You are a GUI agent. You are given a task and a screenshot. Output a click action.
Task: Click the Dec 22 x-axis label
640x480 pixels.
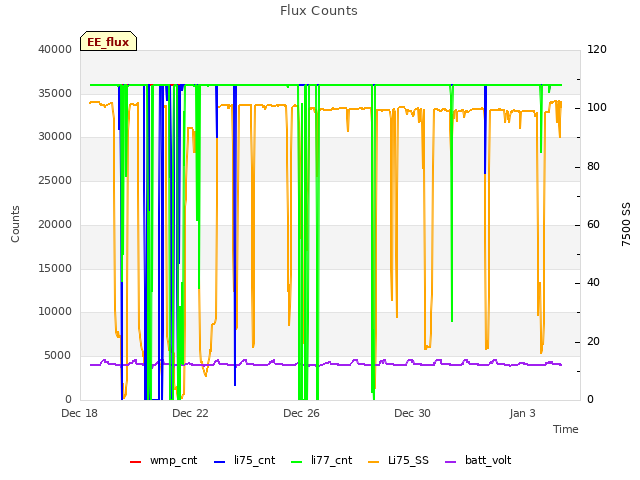click(190, 413)
